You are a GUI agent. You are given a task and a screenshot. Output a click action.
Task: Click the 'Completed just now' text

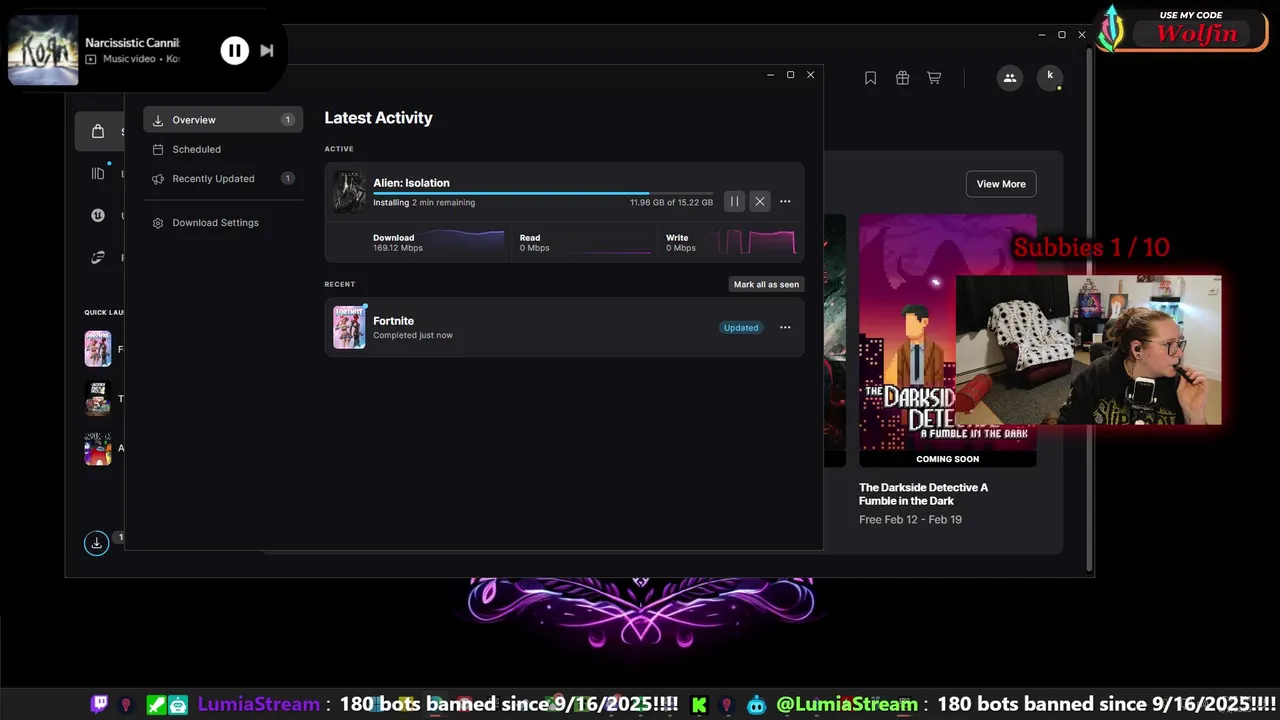pyautogui.click(x=413, y=335)
